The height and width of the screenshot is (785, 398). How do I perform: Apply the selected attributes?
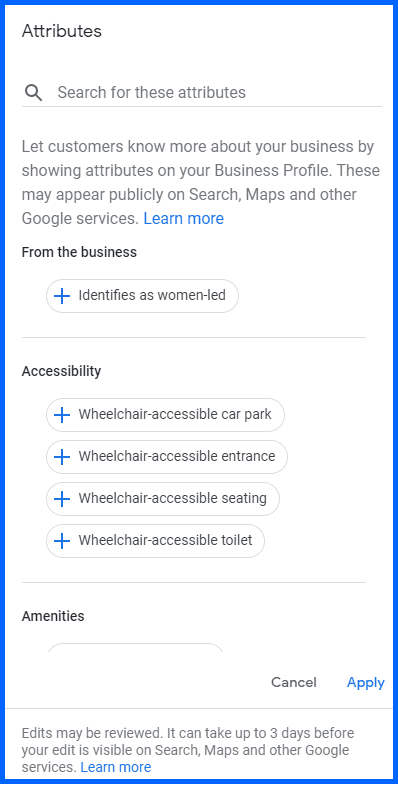[x=366, y=683]
